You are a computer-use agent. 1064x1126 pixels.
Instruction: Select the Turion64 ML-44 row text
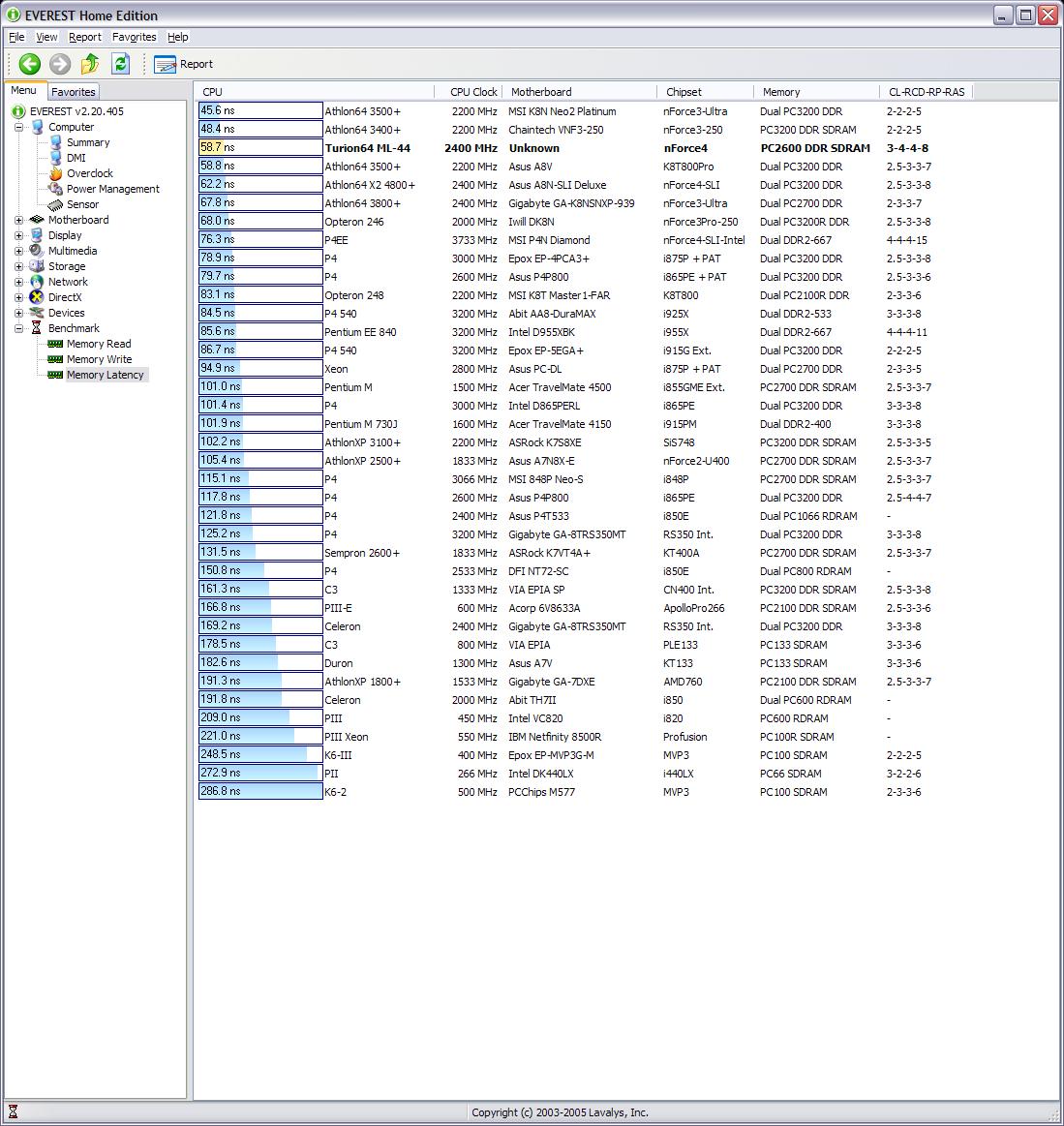coord(368,148)
